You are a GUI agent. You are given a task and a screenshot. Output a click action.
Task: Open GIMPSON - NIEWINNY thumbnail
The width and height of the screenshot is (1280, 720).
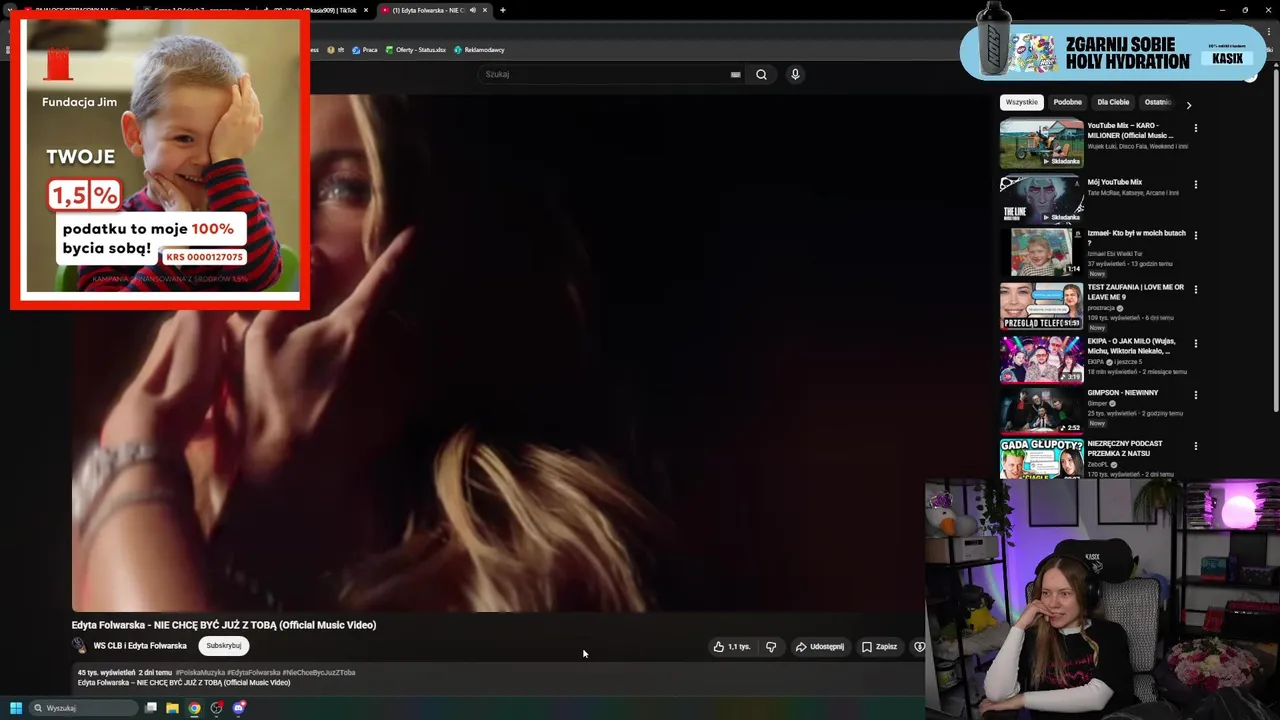coord(1041,410)
